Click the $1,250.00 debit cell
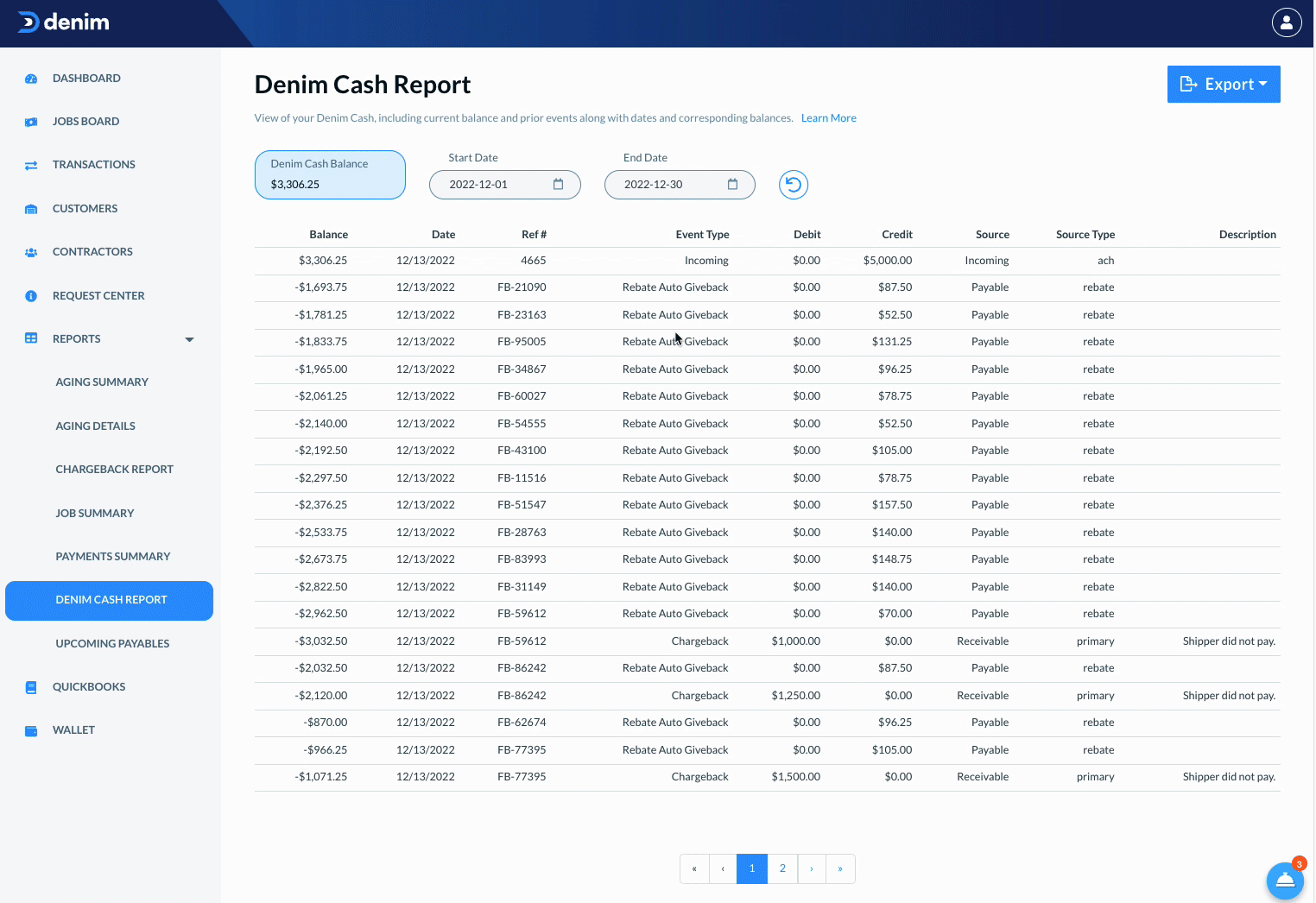Viewport: 1316px width, 903px height. tap(796, 696)
